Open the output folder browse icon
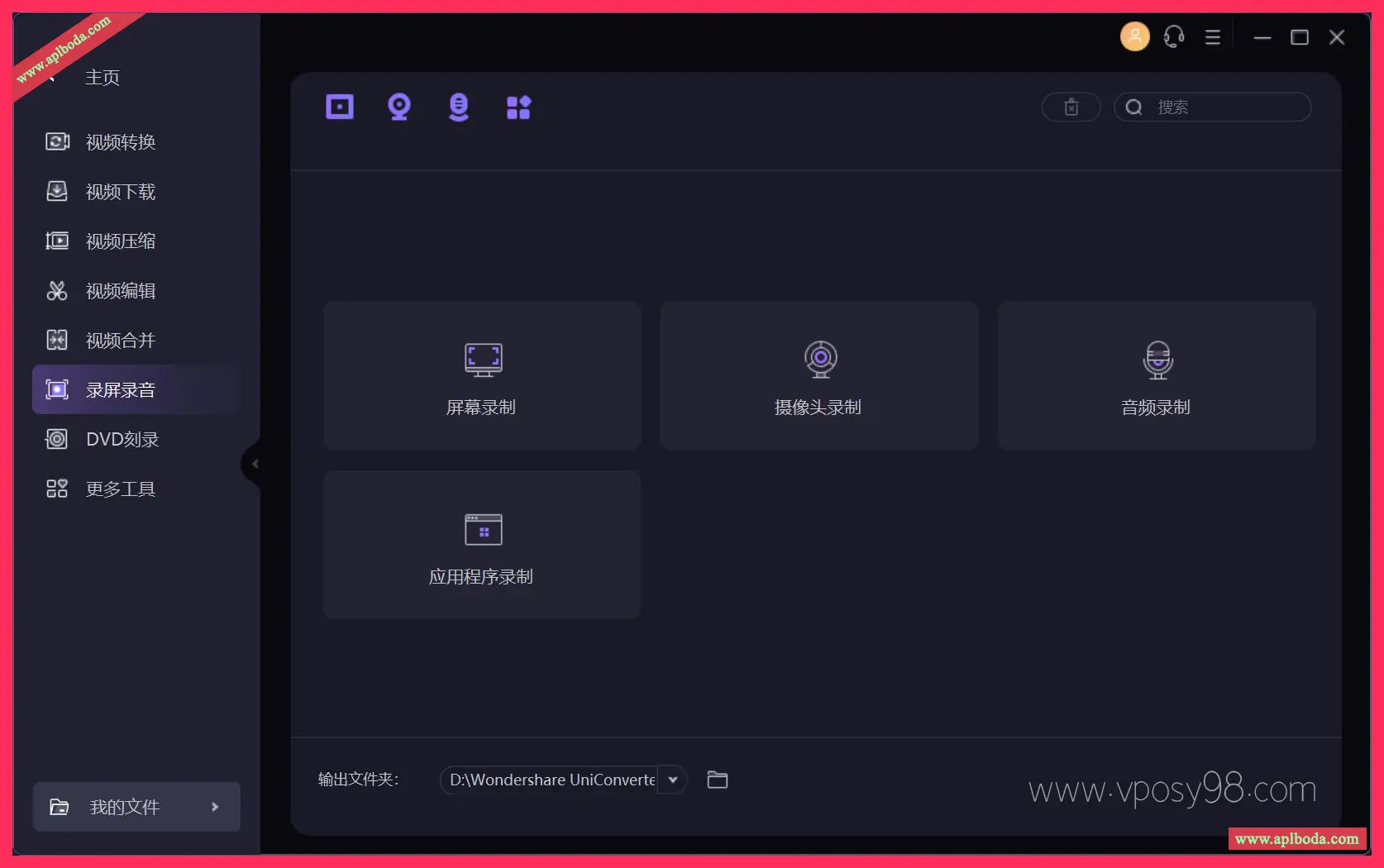 717,780
